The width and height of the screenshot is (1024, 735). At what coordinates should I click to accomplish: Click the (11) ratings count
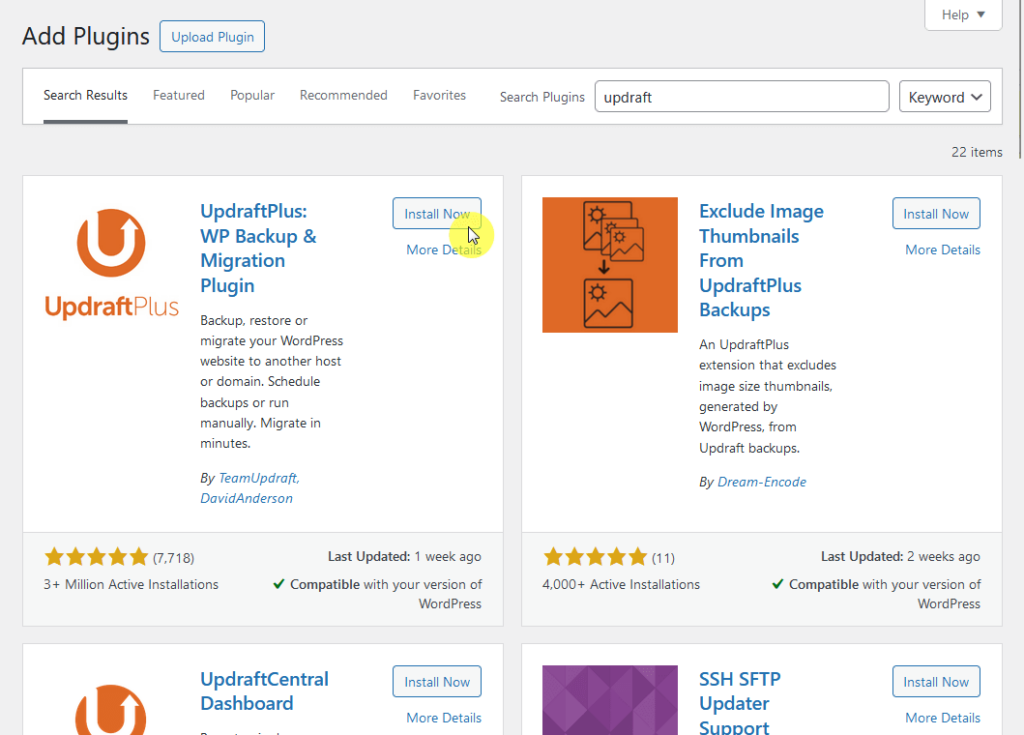[x=663, y=558]
